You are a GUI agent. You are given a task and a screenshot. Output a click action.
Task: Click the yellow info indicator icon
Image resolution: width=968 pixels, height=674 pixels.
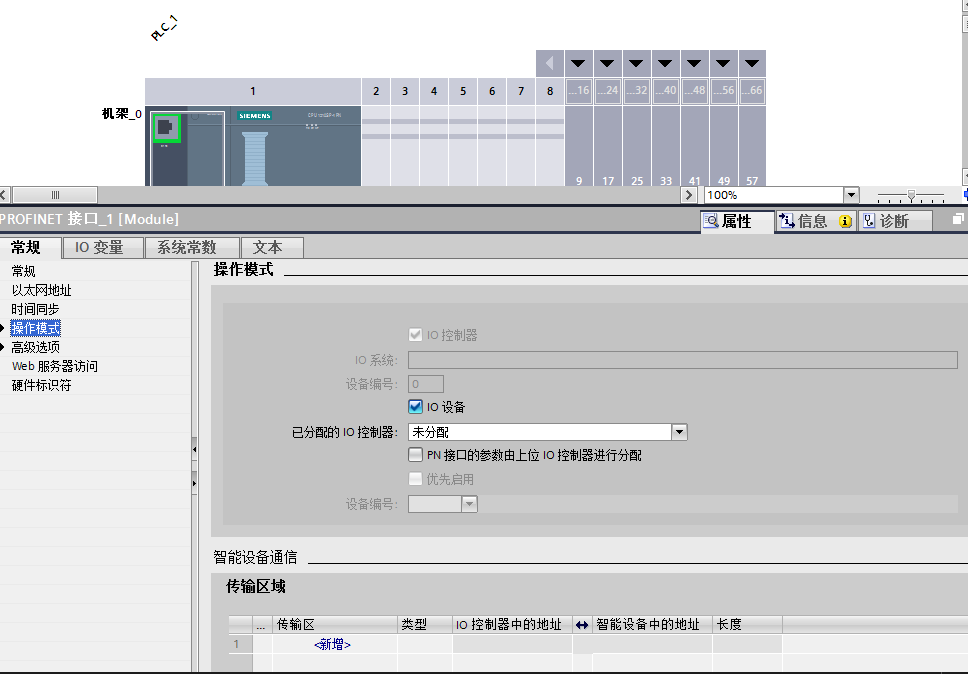845,221
